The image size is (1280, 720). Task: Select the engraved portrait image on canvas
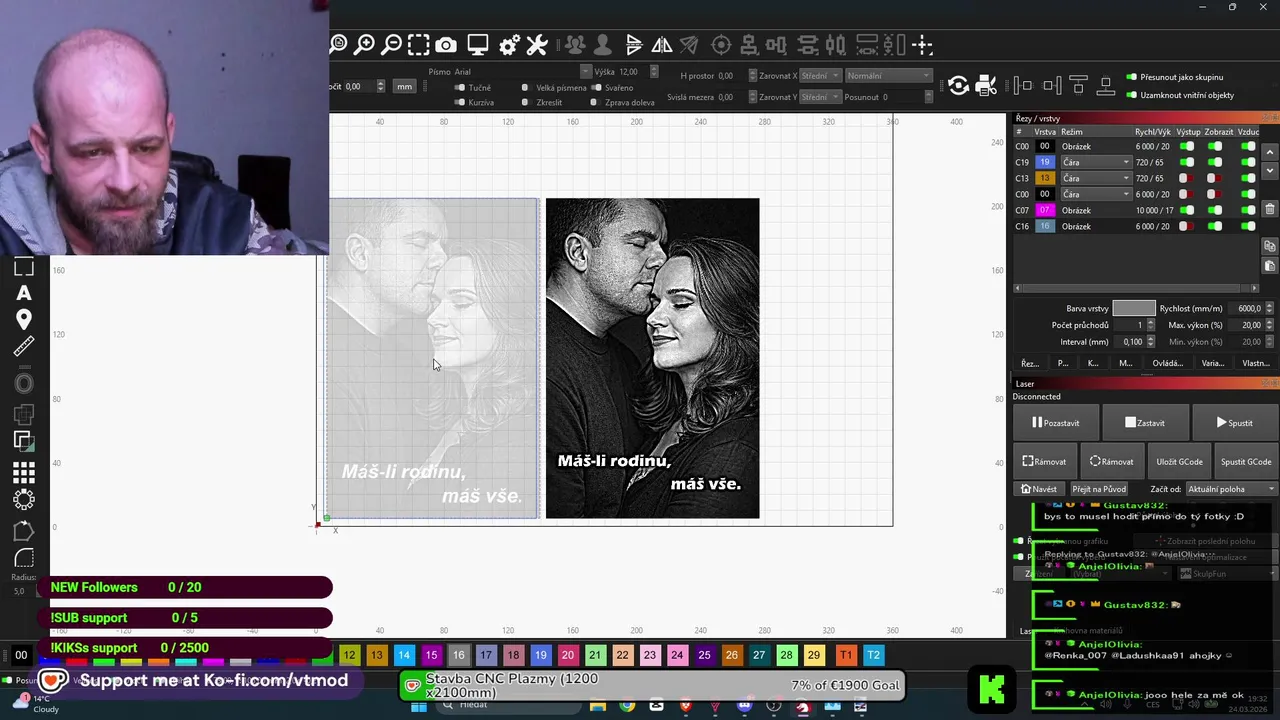click(x=652, y=358)
